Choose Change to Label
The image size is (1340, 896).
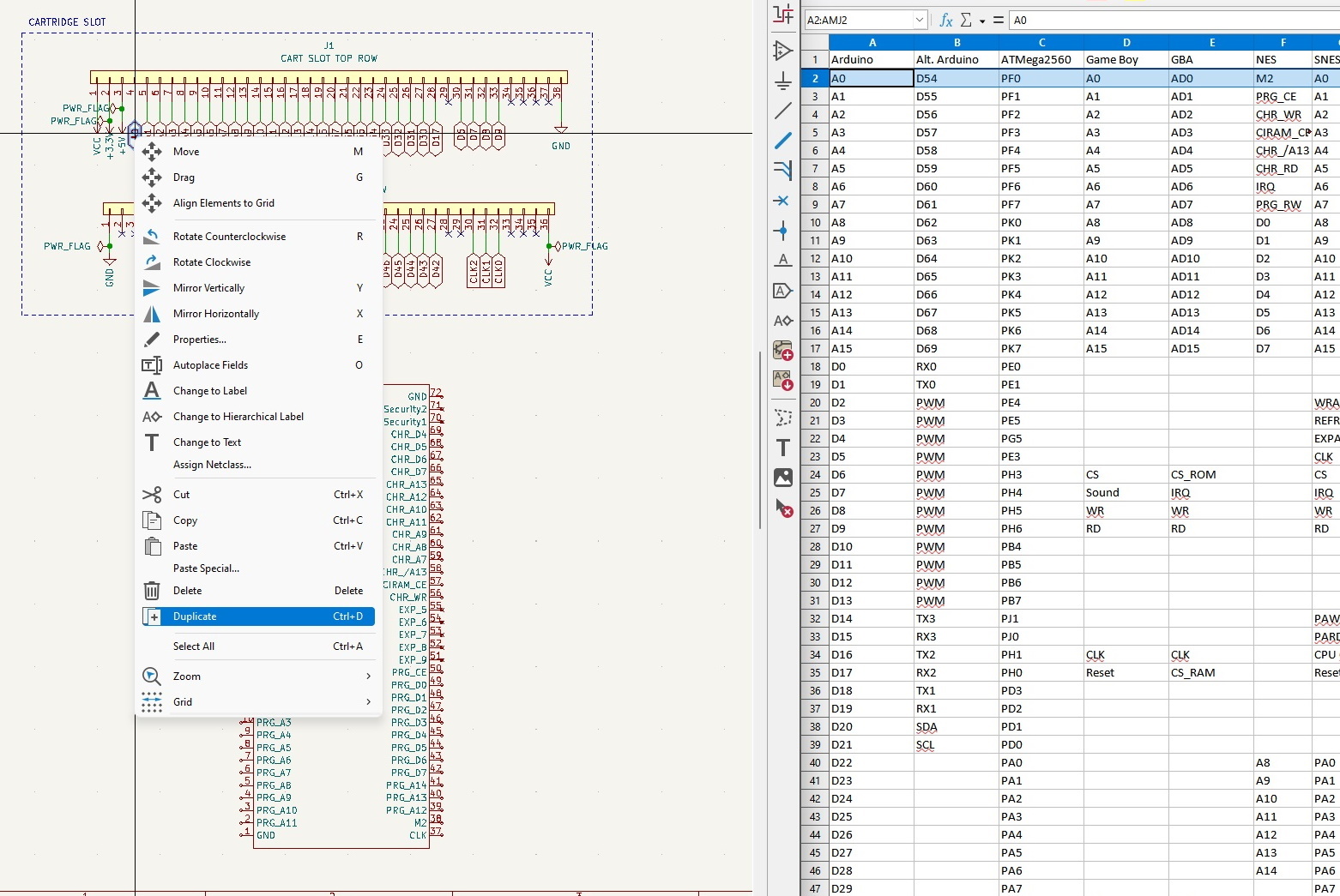[x=258, y=391]
